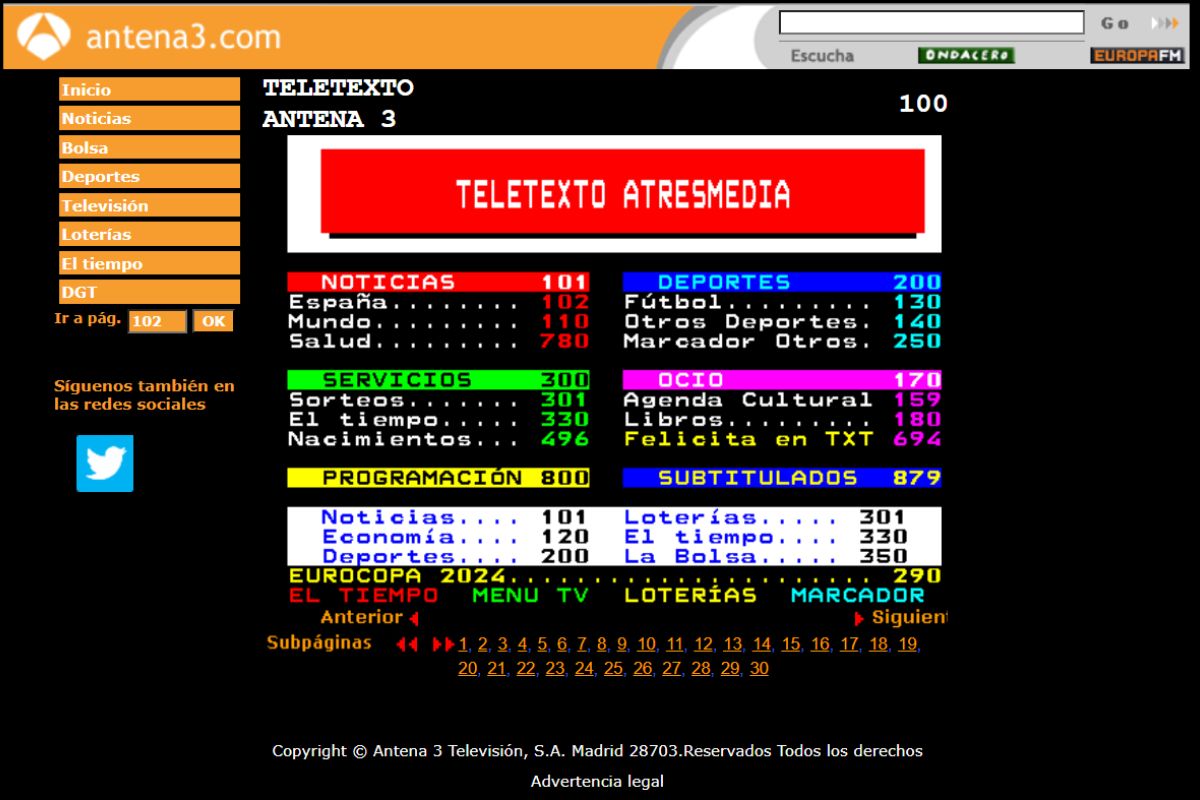Image resolution: width=1200 pixels, height=800 pixels.
Task: Open El tiempo in sidebar menu
Action: [149, 264]
